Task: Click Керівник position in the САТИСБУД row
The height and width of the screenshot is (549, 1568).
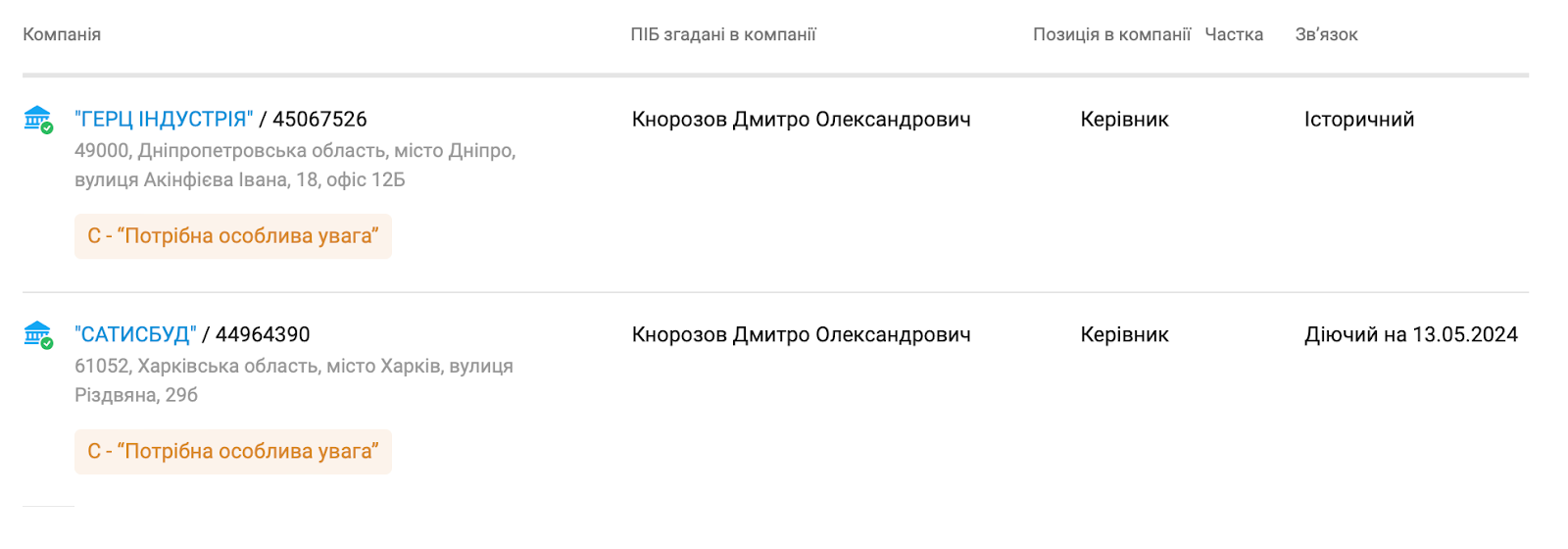Action: [x=1124, y=334]
